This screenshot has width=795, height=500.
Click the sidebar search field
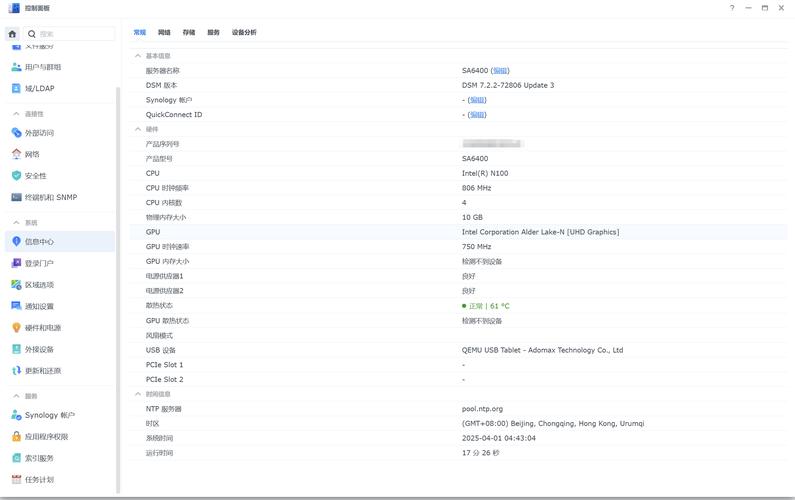(x=70, y=33)
